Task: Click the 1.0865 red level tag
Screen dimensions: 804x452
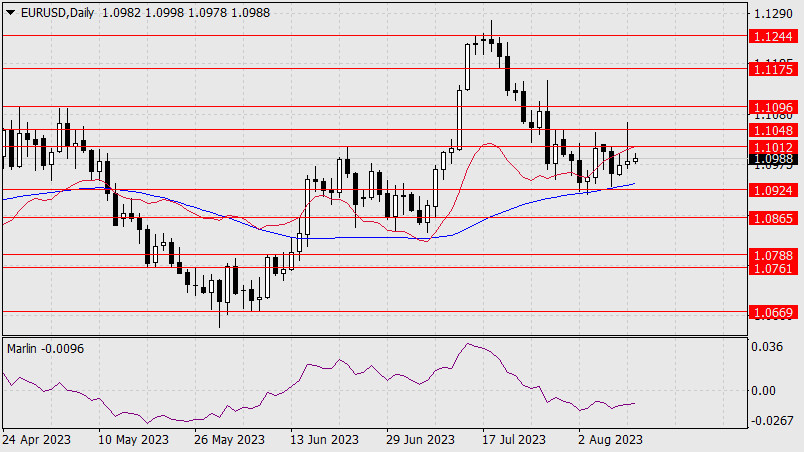Action: tap(773, 218)
